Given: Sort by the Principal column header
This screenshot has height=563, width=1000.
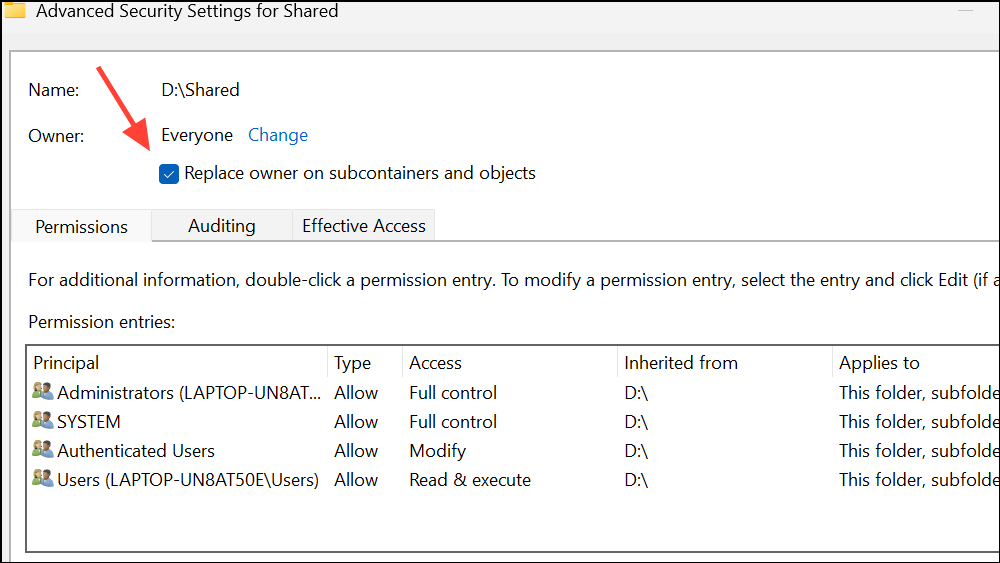Looking at the screenshot, I should [66, 363].
